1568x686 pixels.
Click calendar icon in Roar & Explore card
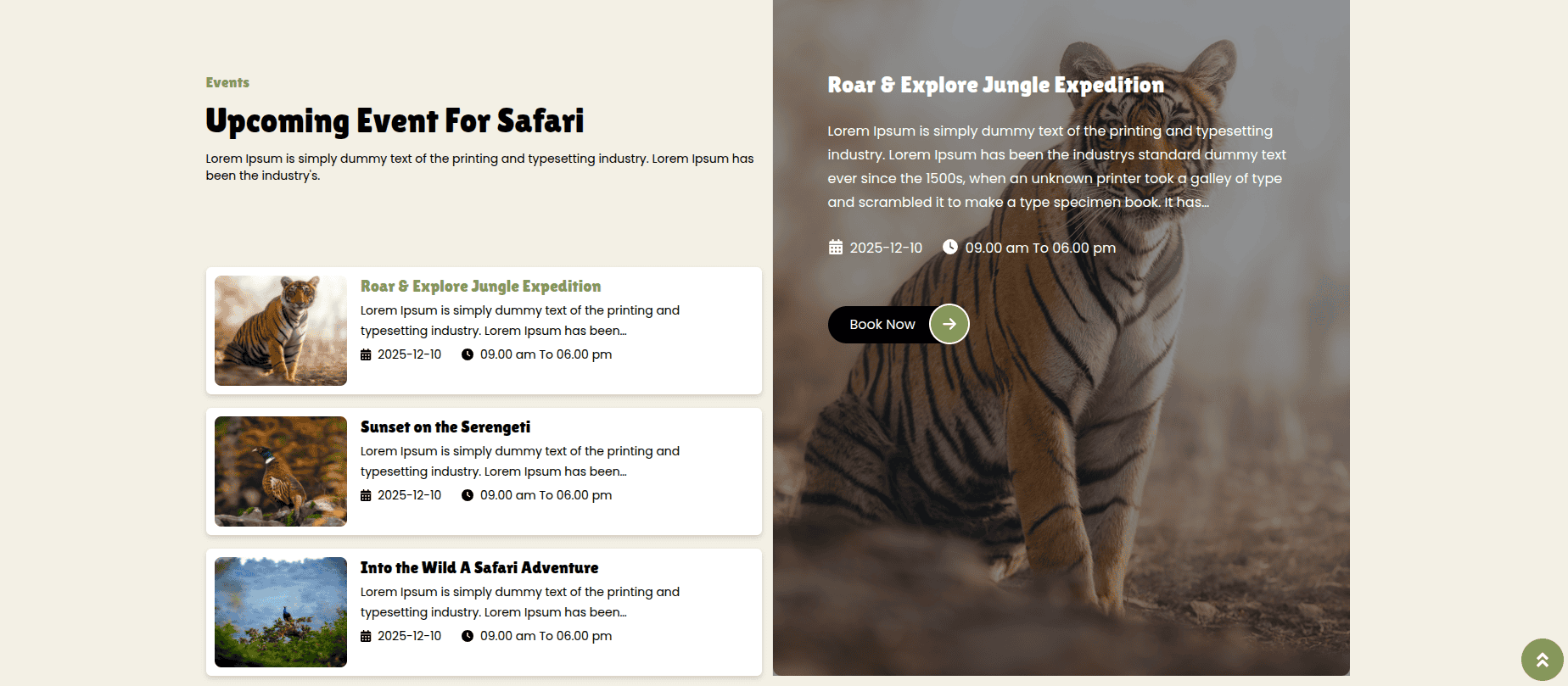366,354
